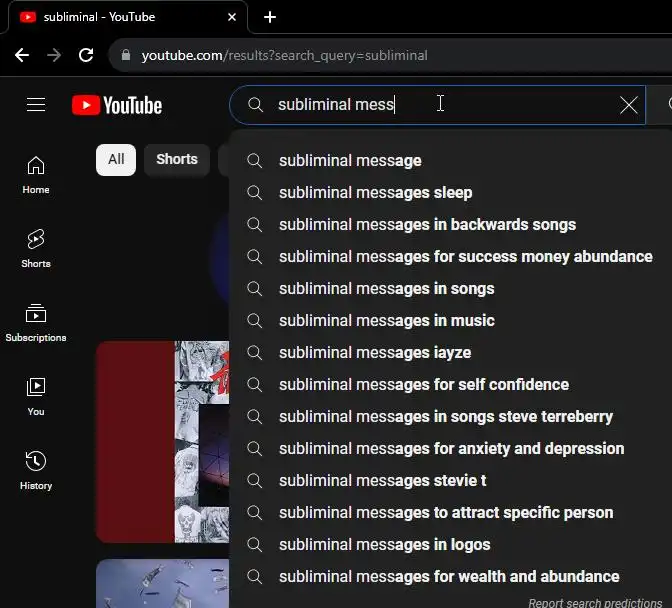Image resolution: width=672 pixels, height=608 pixels.
Task: Close the subliminal - YouTube tab
Action: [x=232, y=17]
